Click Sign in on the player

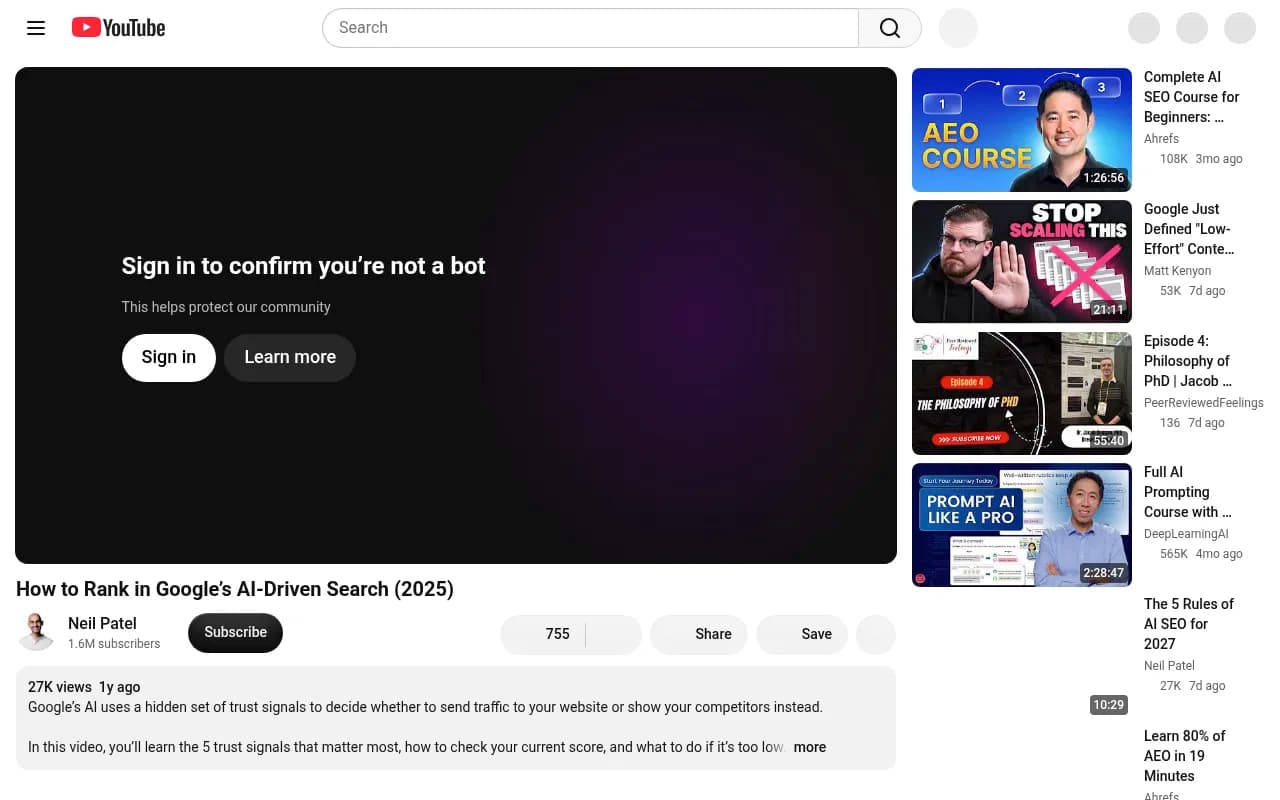coord(169,358)
